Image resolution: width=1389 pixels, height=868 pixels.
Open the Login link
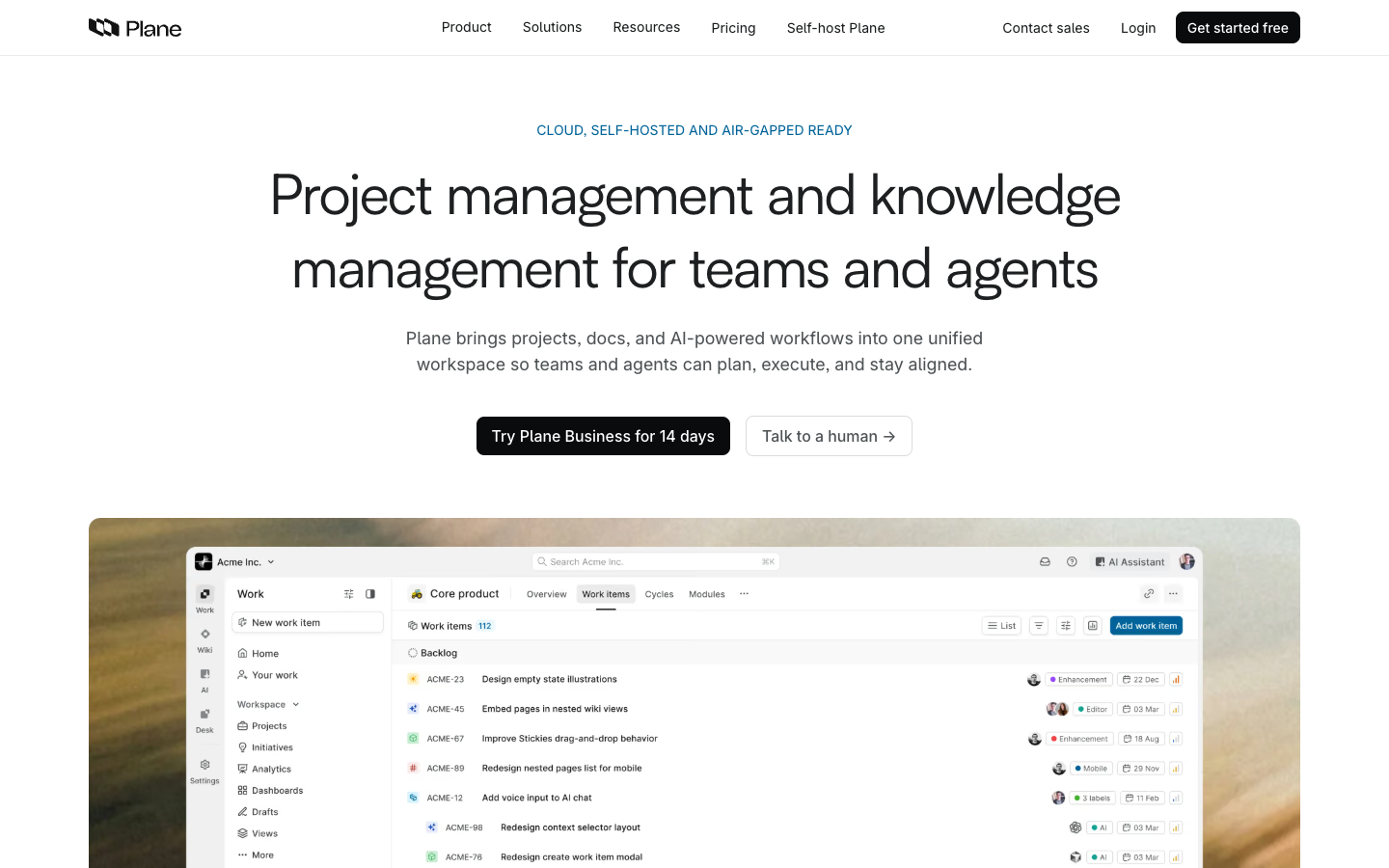click(x=1138, y=28)
